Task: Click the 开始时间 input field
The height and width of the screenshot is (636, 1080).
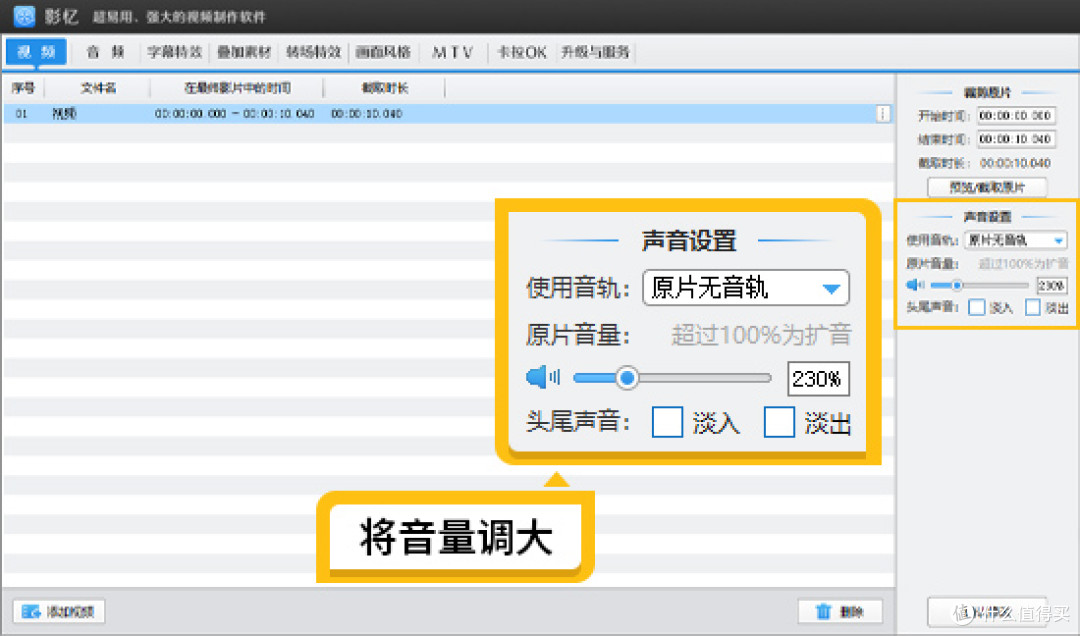Action: [x=1016, y=115]
